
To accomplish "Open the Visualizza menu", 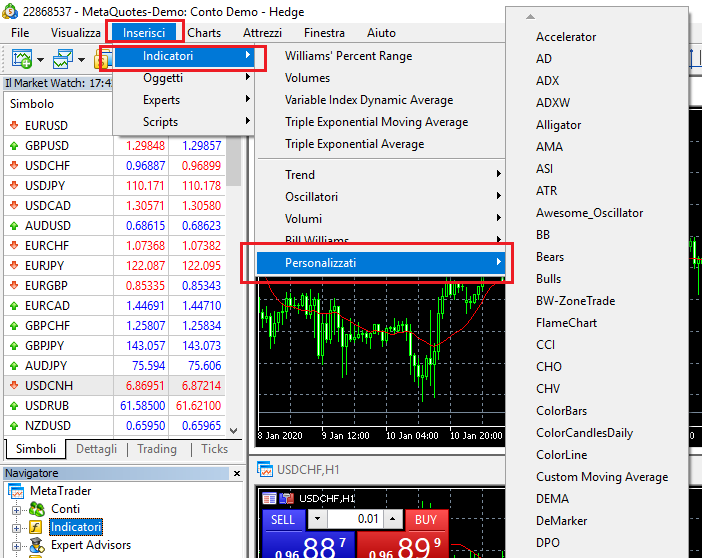I will (x=76, y=33).
